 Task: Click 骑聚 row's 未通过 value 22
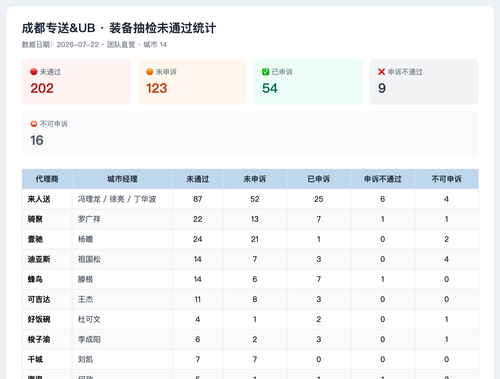pos(198,219)
